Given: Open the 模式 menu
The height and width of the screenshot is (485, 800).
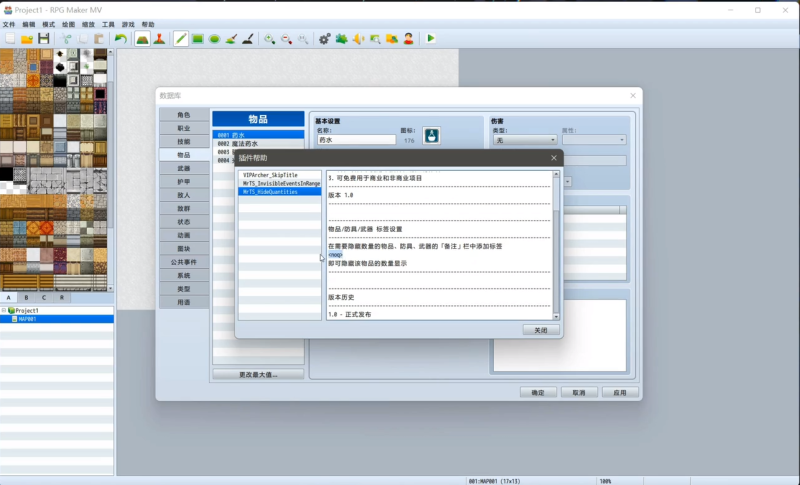Looking at the screenshot, I should click(48, 24).
